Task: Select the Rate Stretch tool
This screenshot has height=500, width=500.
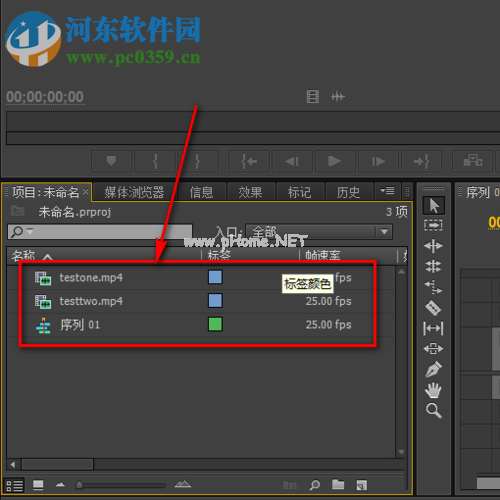Action: point(433,287)
